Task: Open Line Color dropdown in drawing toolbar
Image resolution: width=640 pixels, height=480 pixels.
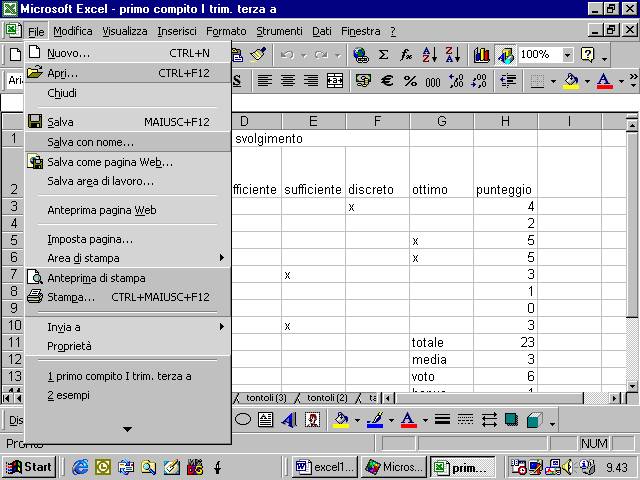Action: [391, 420]
